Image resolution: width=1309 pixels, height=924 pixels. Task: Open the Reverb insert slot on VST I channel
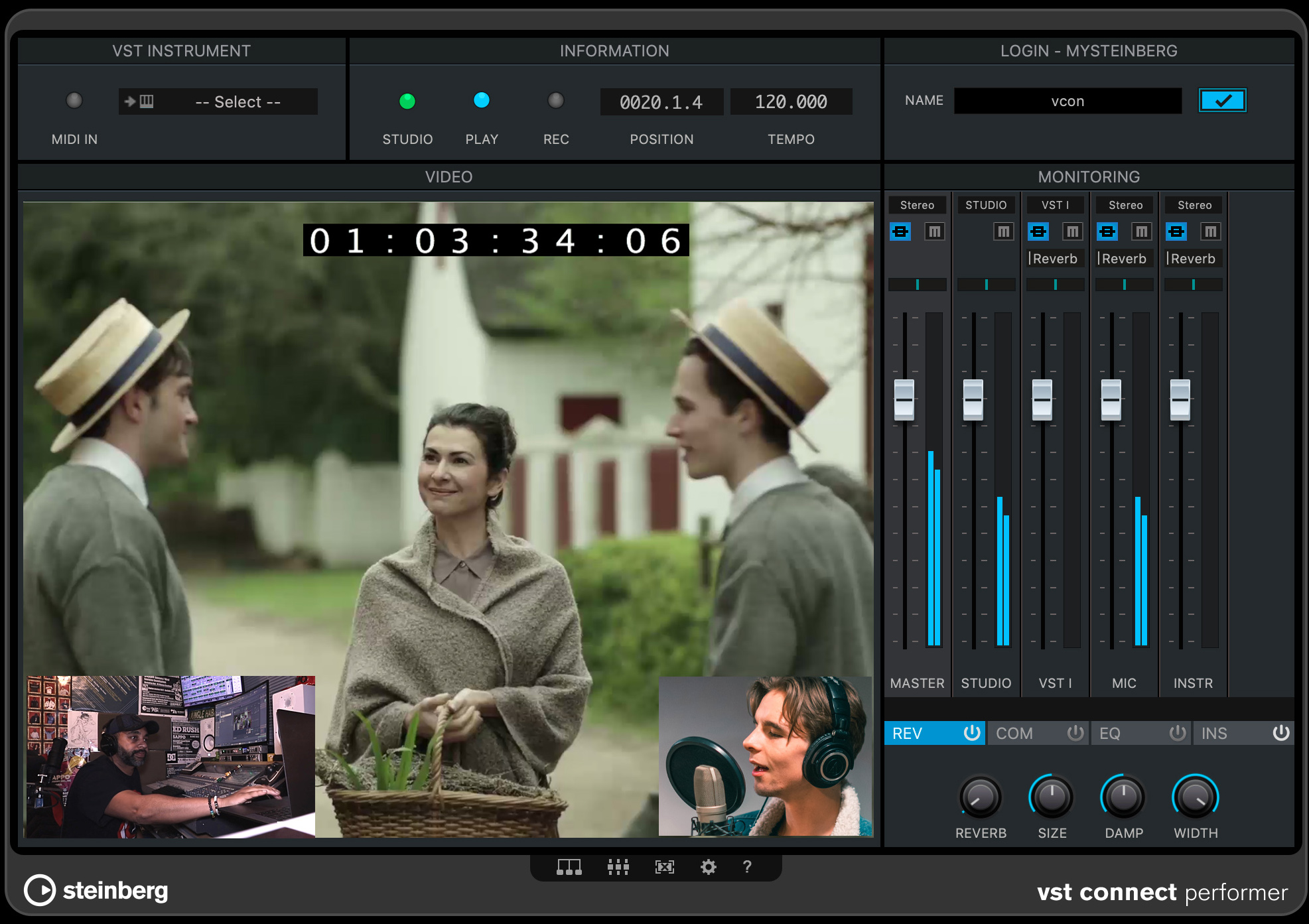point(1054,258)
